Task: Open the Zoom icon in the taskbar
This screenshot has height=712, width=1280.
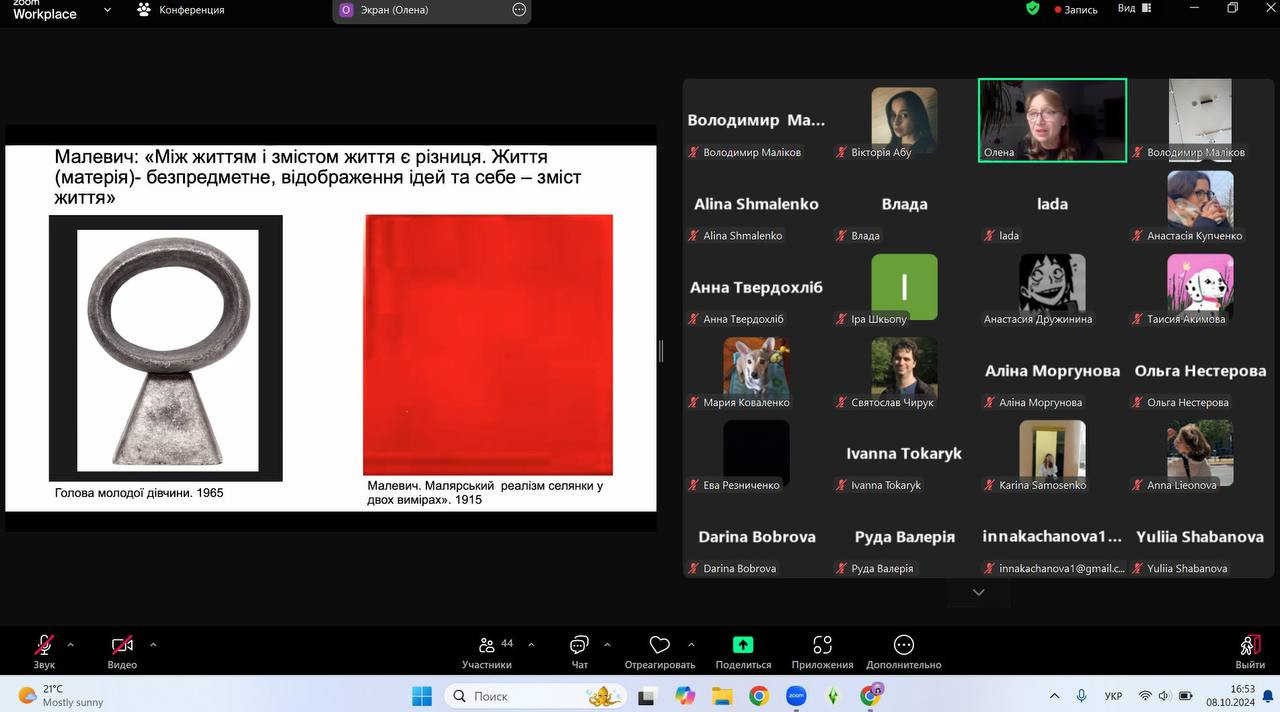Action: [796, 695]
